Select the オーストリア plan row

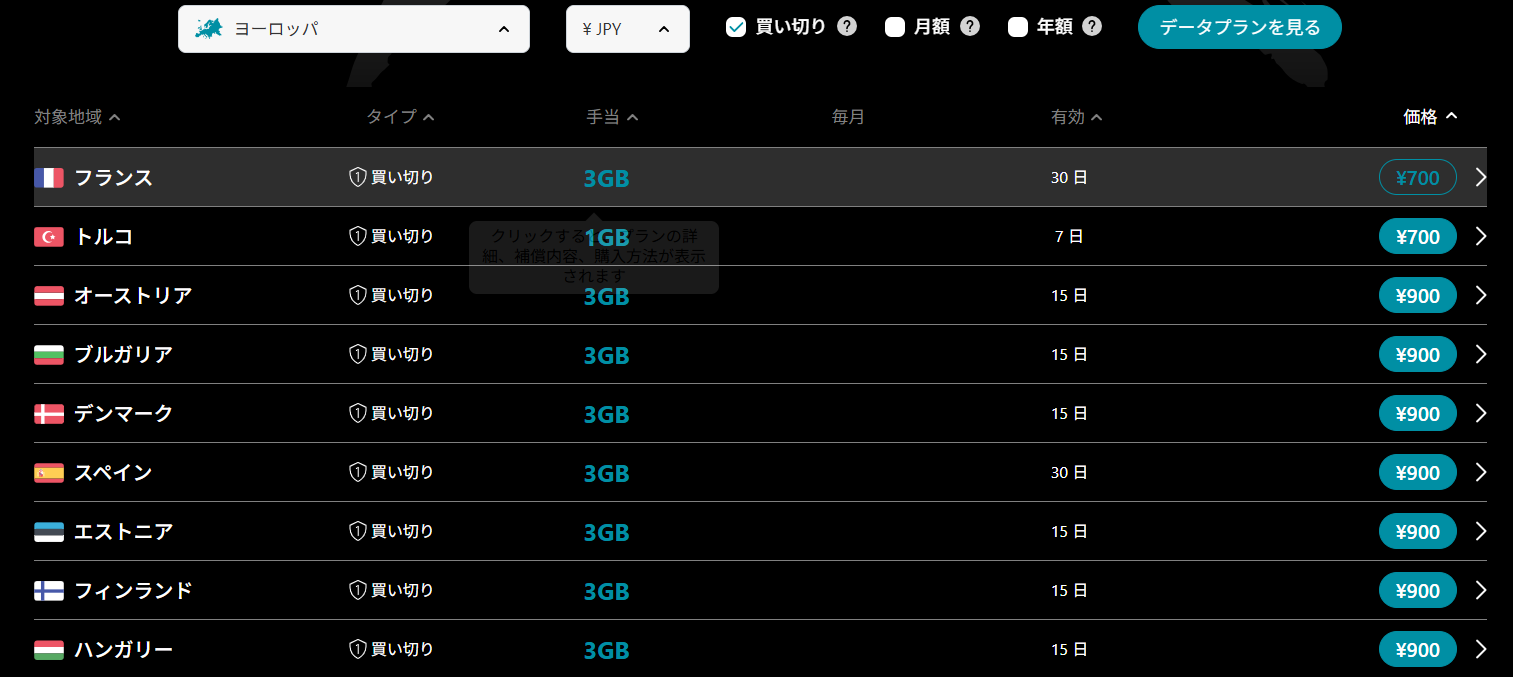coord(760,296)
